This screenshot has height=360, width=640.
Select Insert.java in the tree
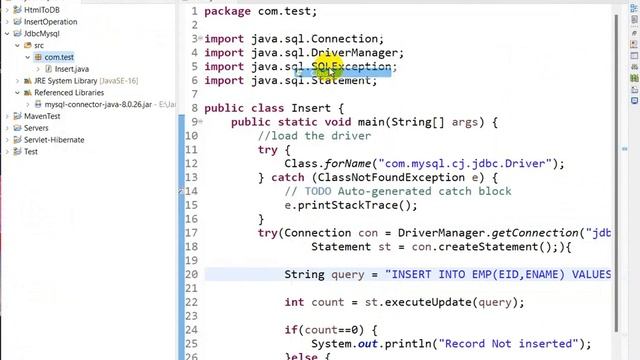click(71, 69)
